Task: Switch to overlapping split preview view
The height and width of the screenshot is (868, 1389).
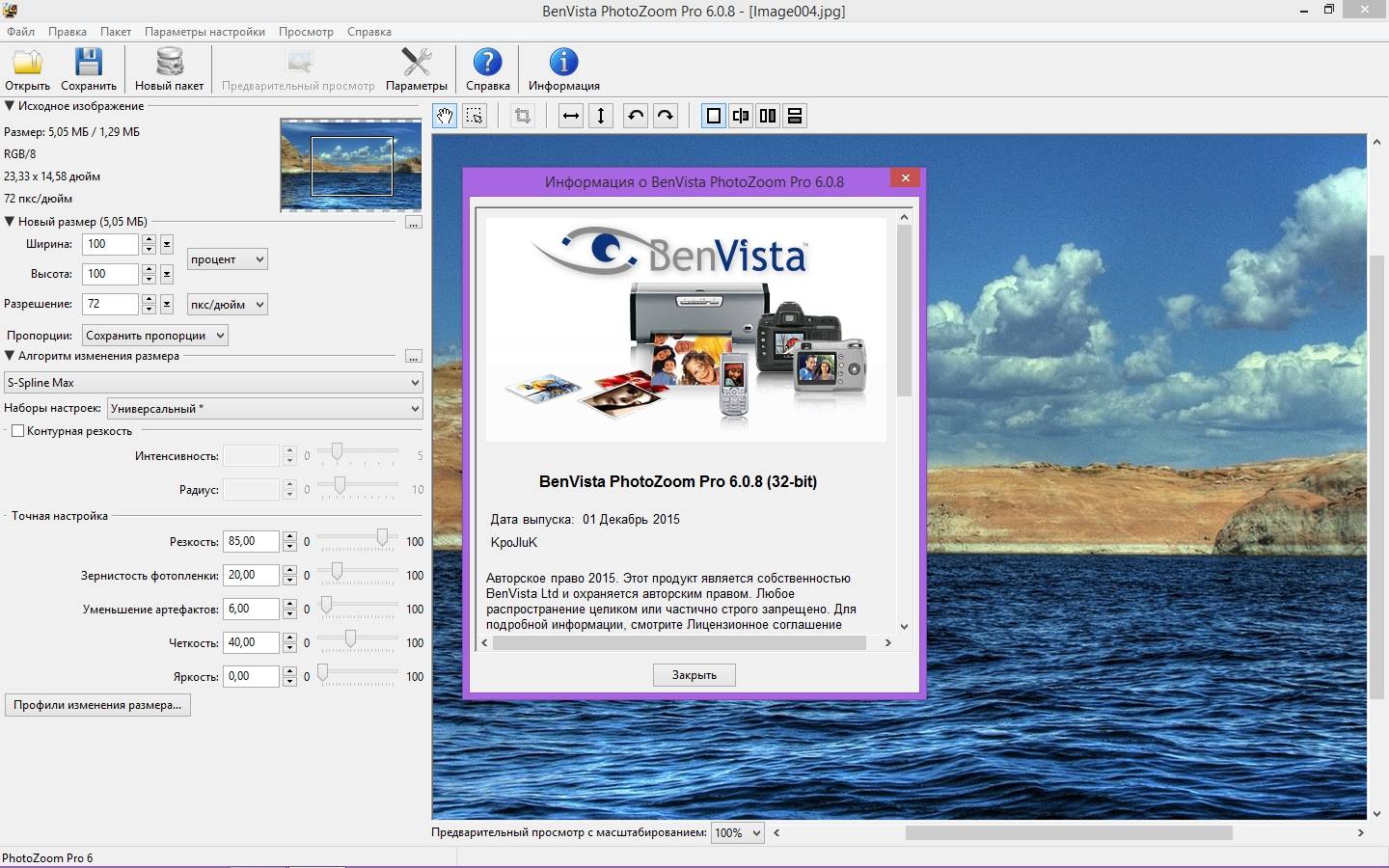Action: click(741, 116)
